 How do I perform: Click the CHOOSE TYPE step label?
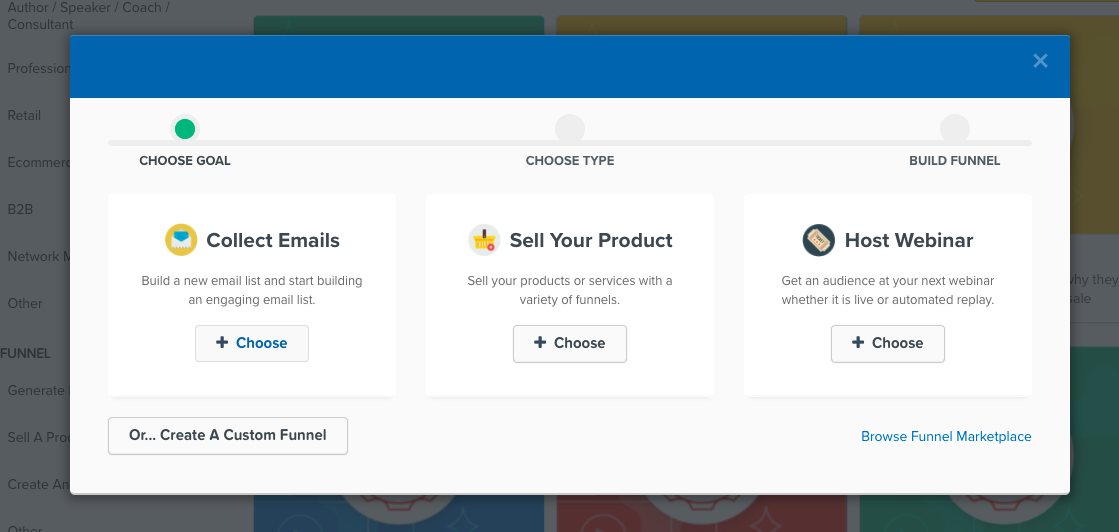click(570, 161)
